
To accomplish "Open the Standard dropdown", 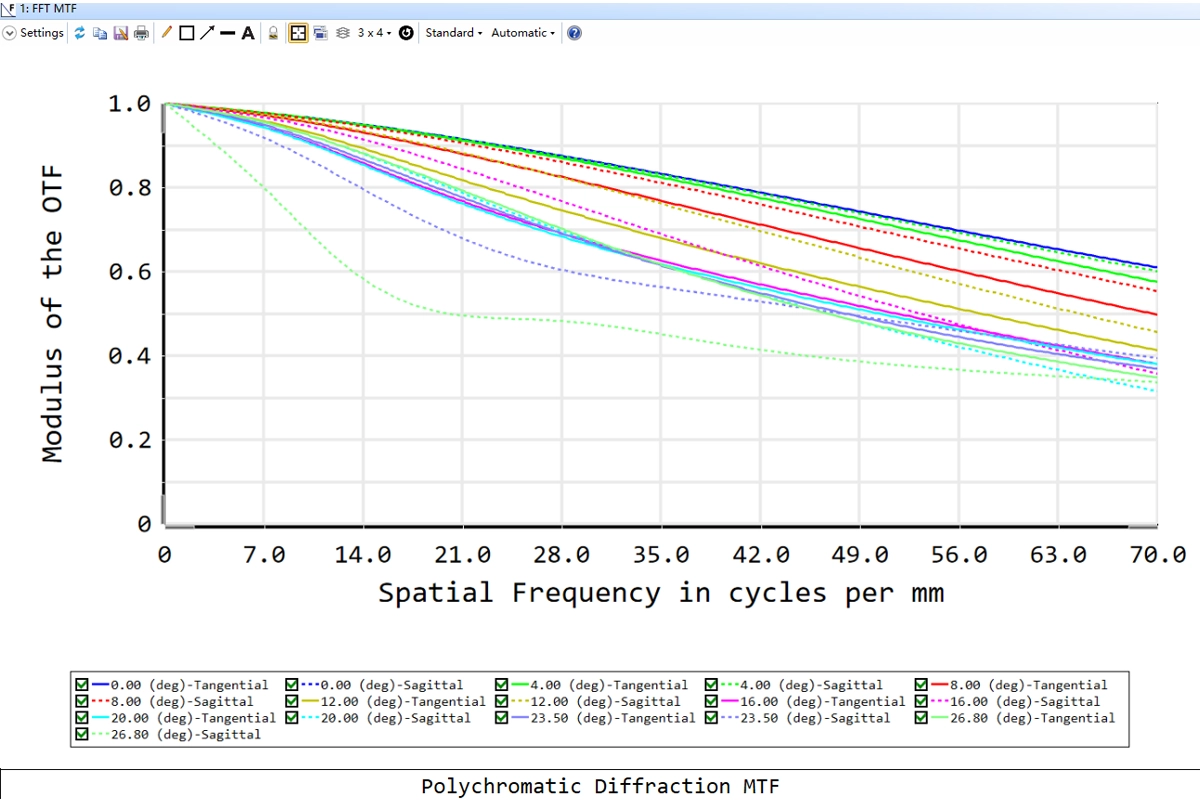I will pos(453,33).
